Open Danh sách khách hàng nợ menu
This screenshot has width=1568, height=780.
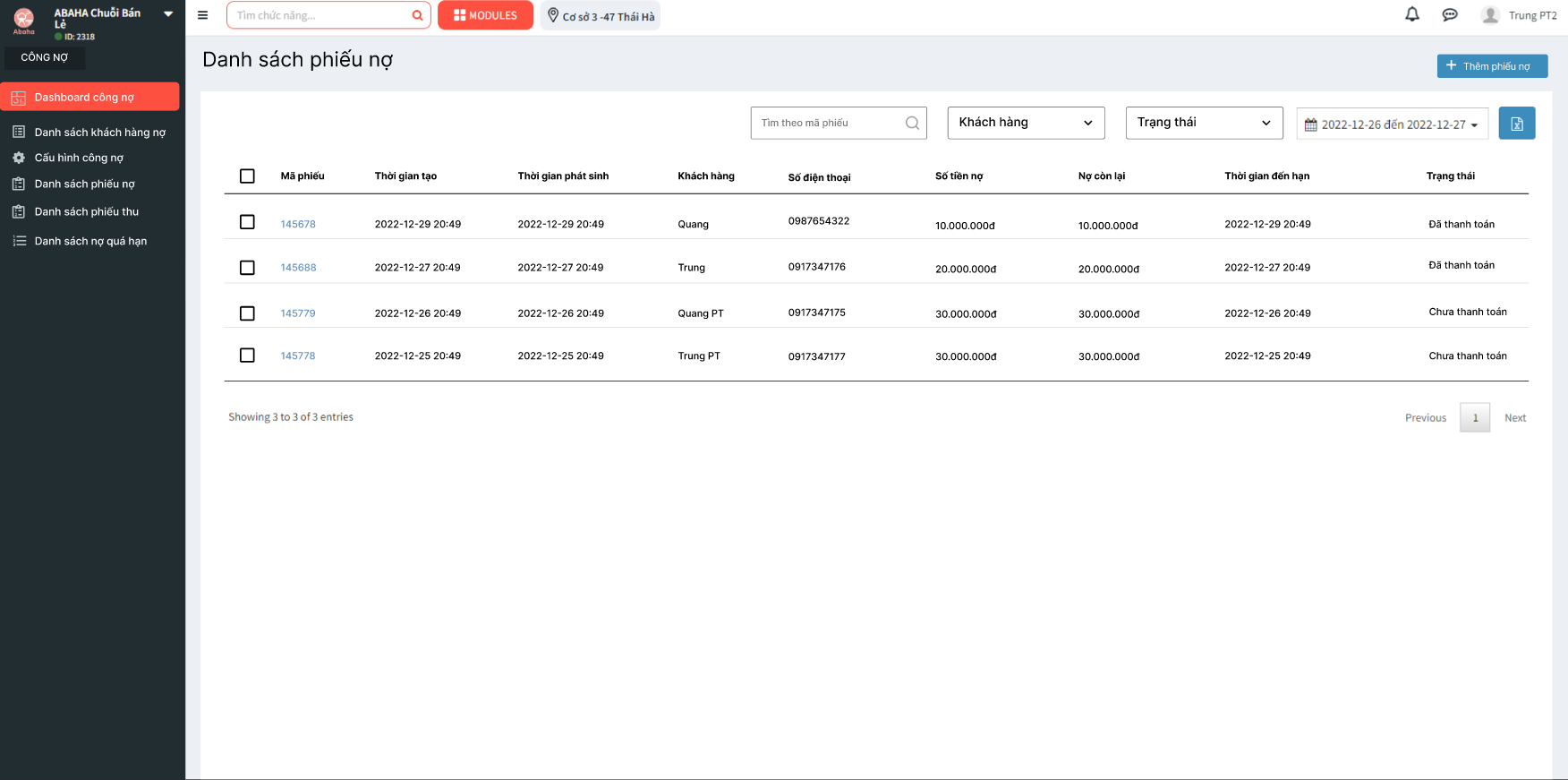(x=99, y=133)
